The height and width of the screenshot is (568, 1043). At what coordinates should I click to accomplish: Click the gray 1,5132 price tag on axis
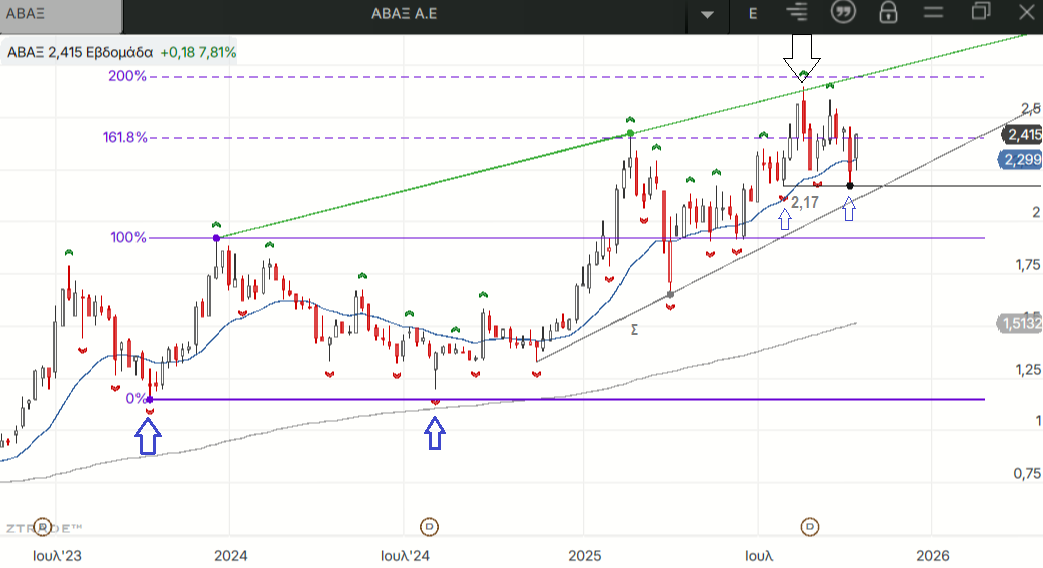pyautogui.click(x=1020, y=323)
